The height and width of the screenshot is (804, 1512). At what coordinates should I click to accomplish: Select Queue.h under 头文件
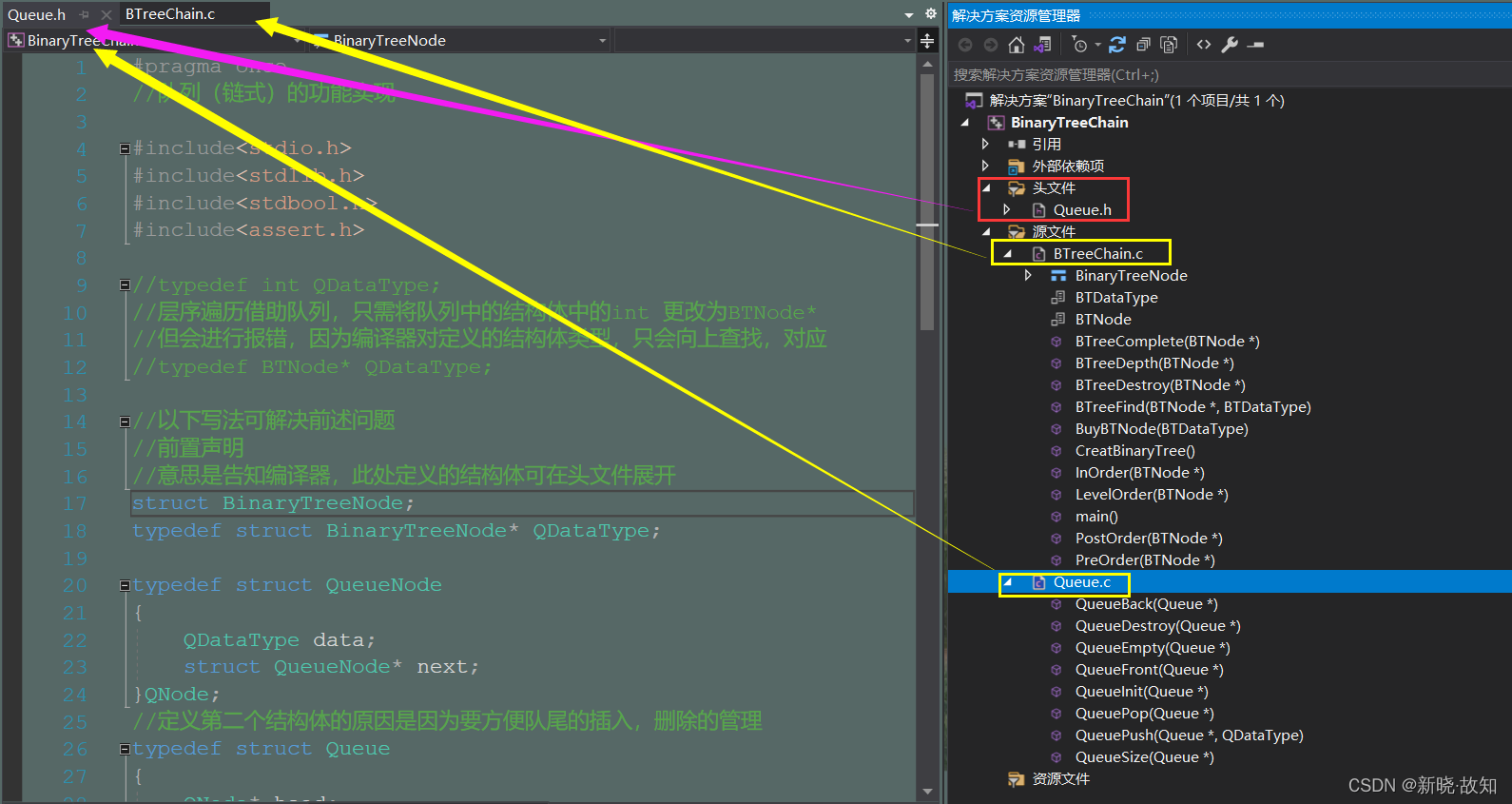[x=1082, y=210]
